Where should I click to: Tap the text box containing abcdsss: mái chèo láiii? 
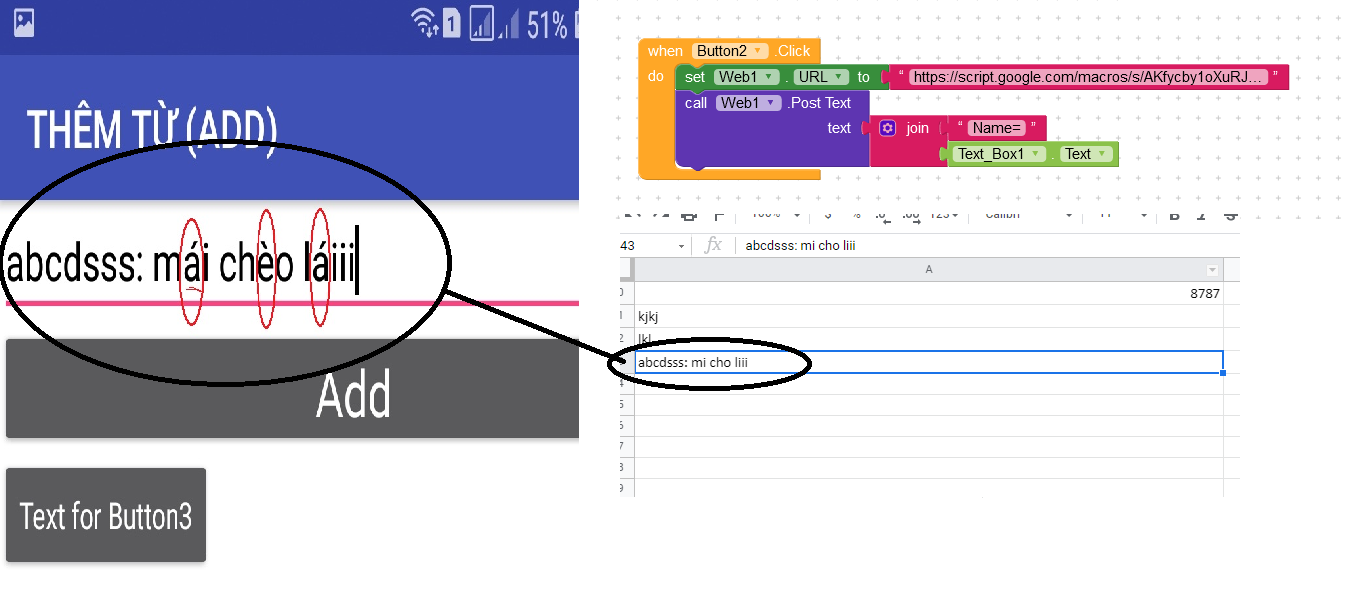coord(290,264)
